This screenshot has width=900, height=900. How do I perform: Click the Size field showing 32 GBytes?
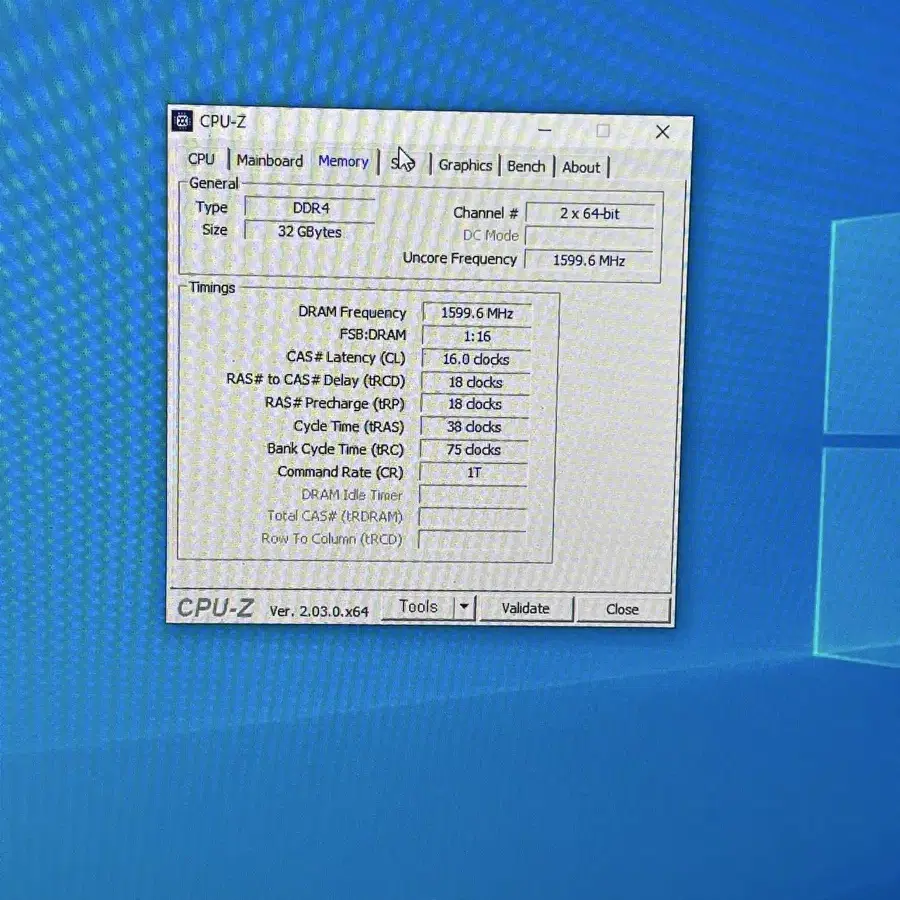310,231
